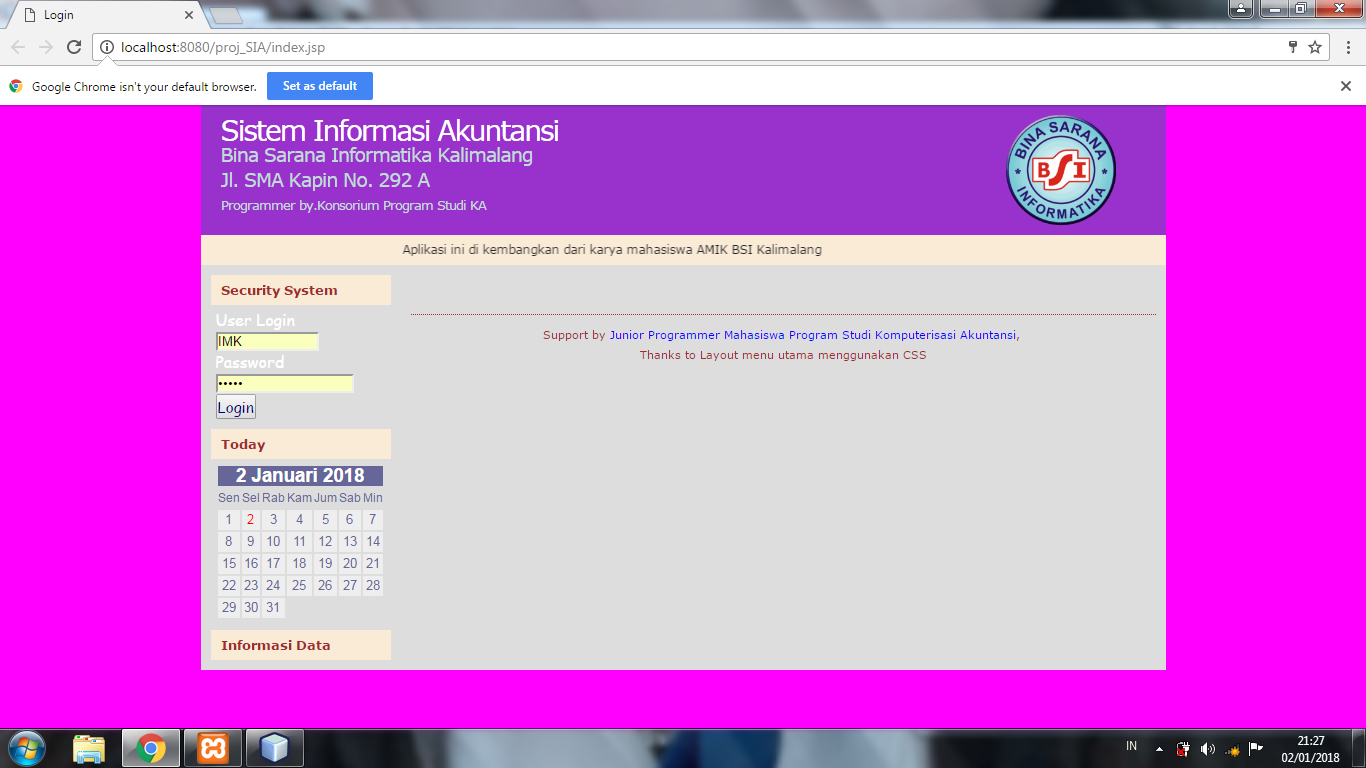Screen dimensions: 1366x768
Task: Select date 28 in the calendar
Action: point(372,586)
